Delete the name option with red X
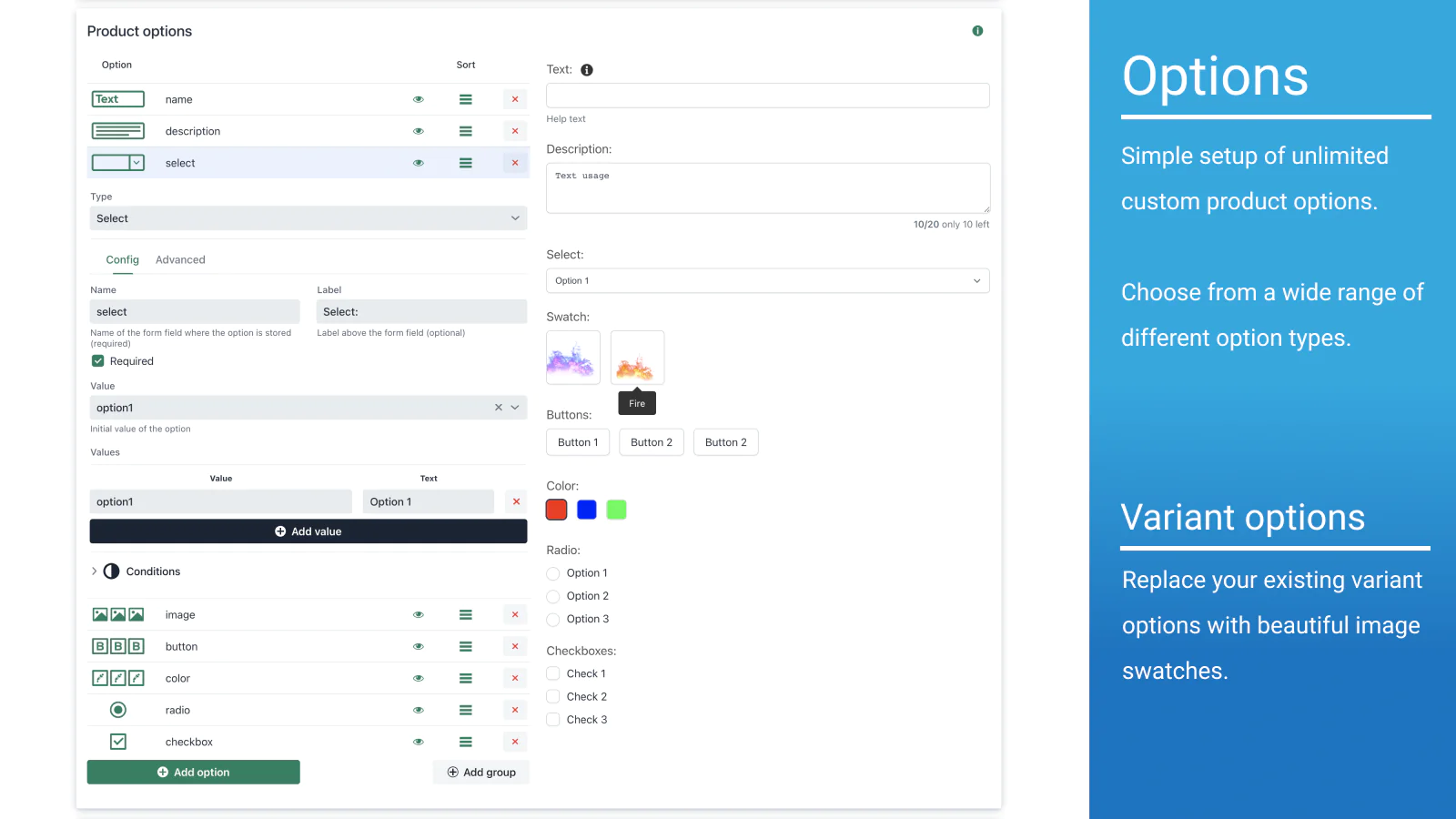 coord(515,99)
